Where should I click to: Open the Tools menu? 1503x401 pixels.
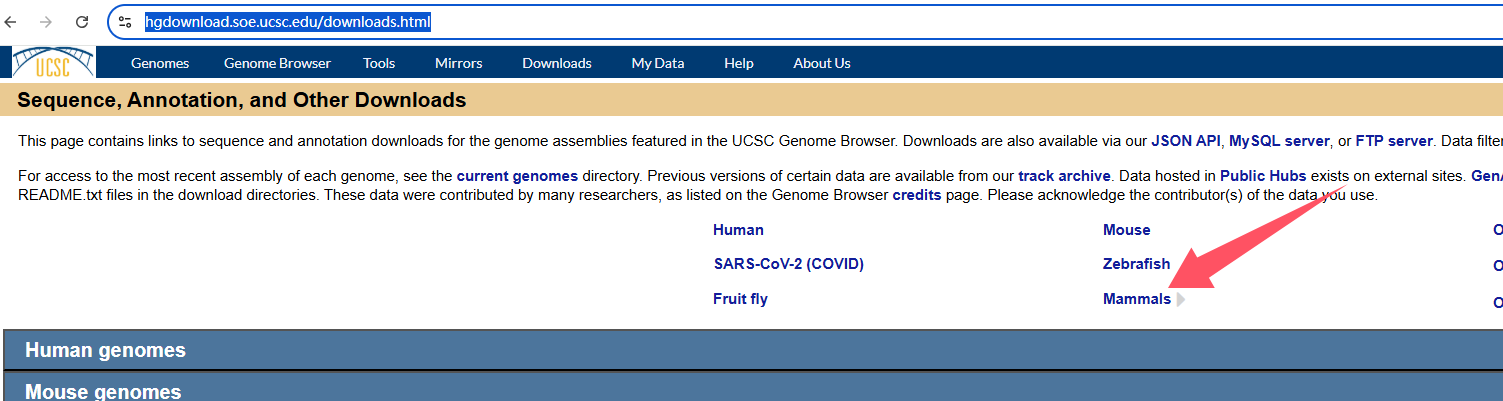[x=379, y=63]
